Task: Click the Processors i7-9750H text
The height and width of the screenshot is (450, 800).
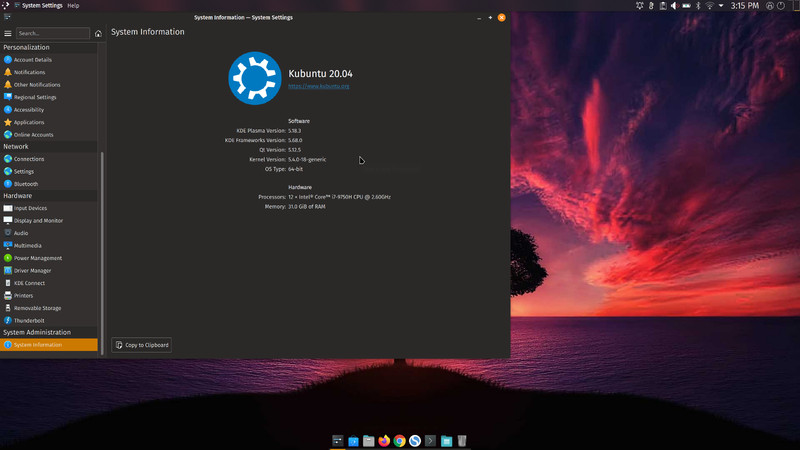Action: tap(339, 197)
